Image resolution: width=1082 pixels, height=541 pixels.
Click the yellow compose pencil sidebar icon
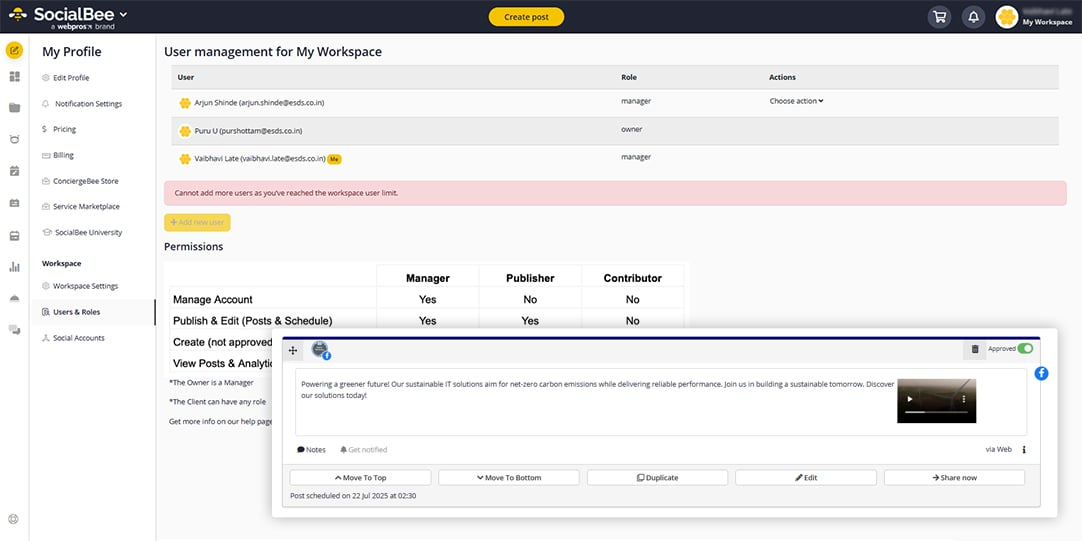tap(14, 50)
